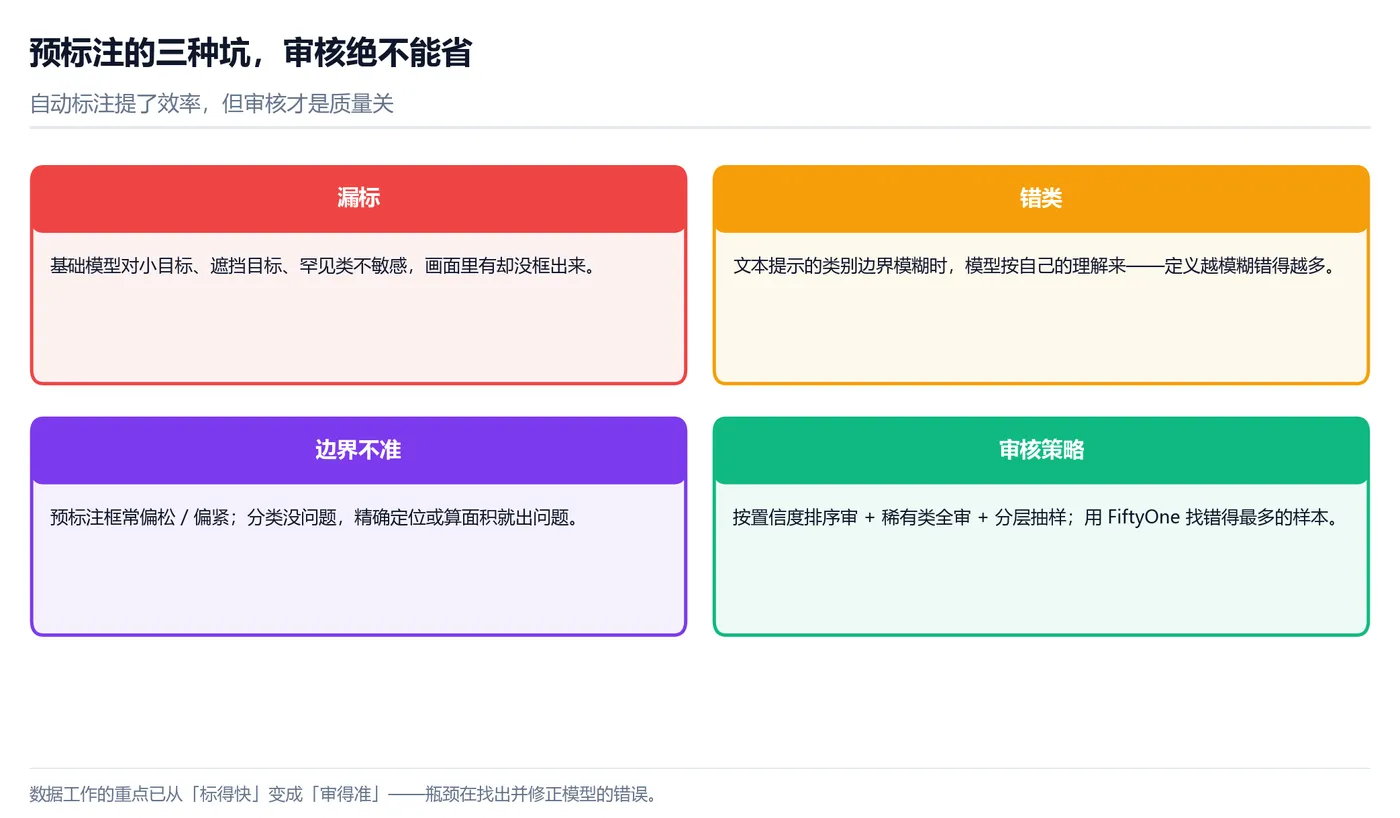Select the text starting with 文本提示的类别边界模糊时

pos(1035,266)
